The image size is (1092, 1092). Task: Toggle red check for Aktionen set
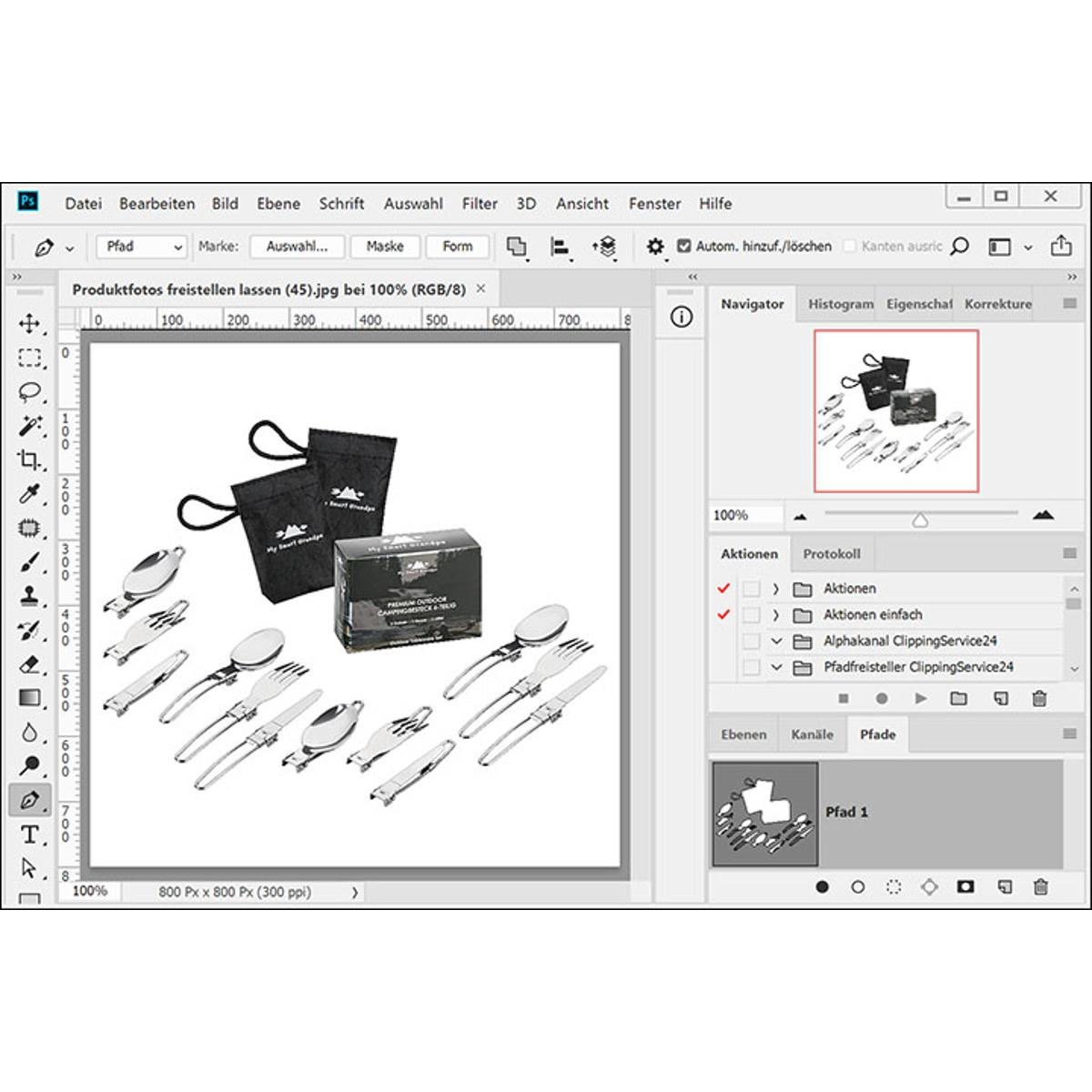(723, 589)
